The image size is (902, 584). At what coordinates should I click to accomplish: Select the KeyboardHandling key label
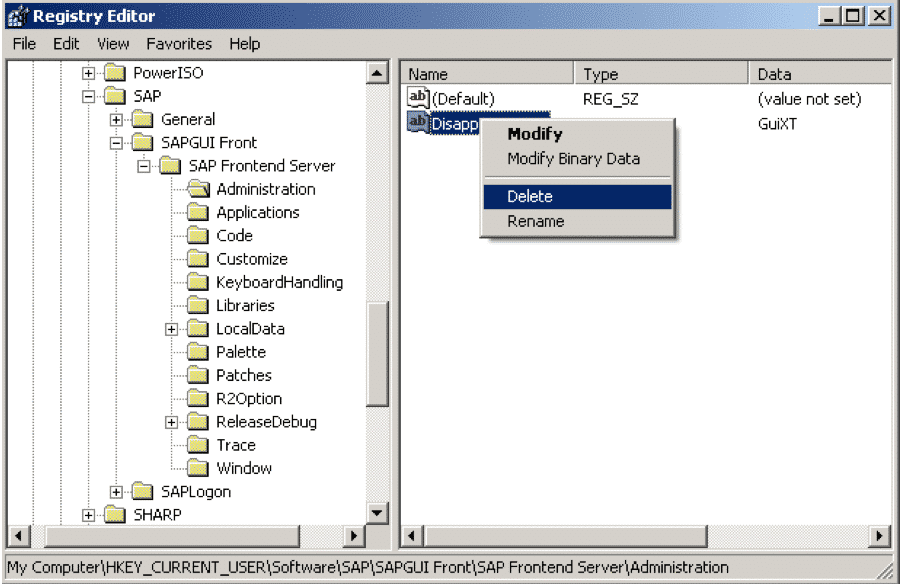280,283
